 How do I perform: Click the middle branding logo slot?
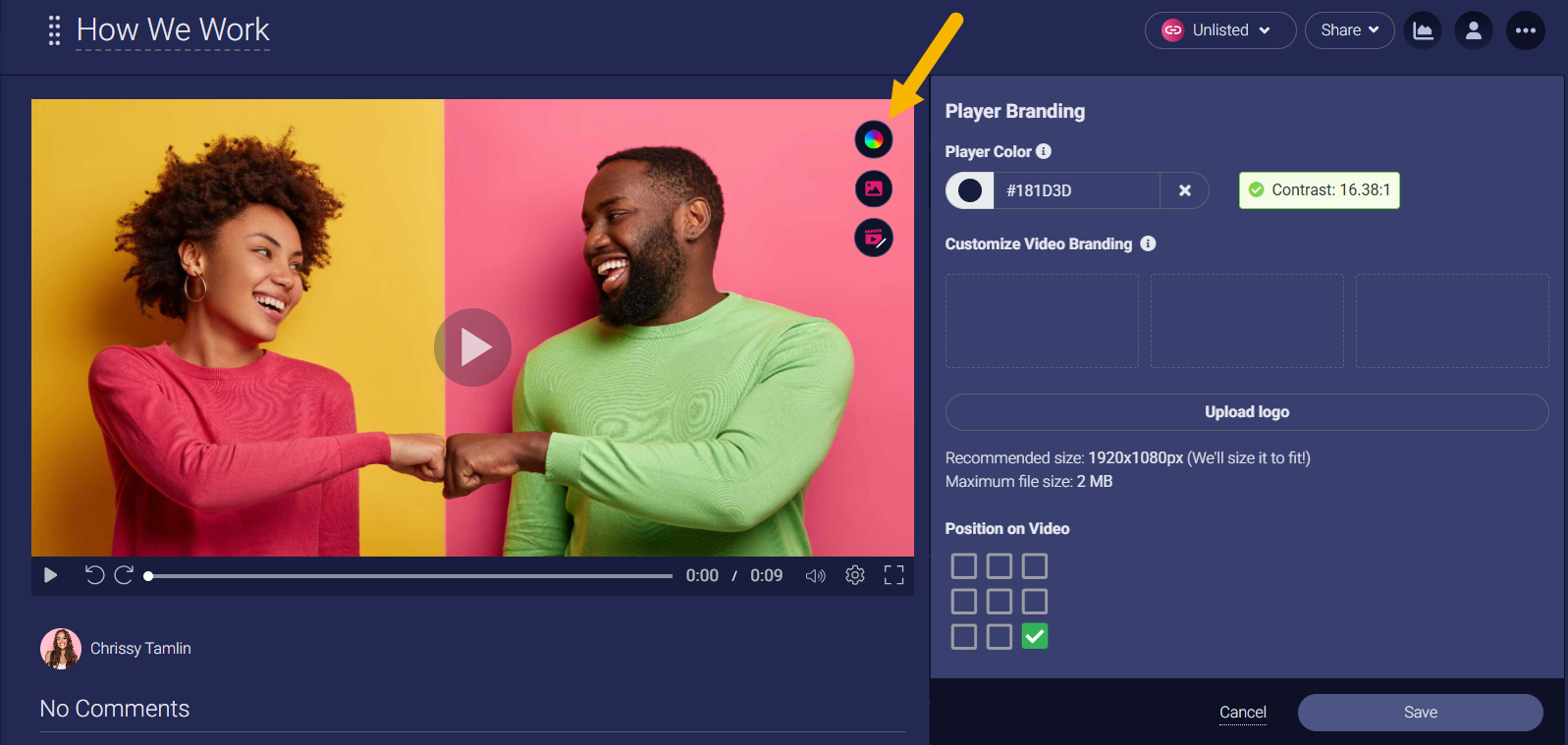coord(1247,321)
